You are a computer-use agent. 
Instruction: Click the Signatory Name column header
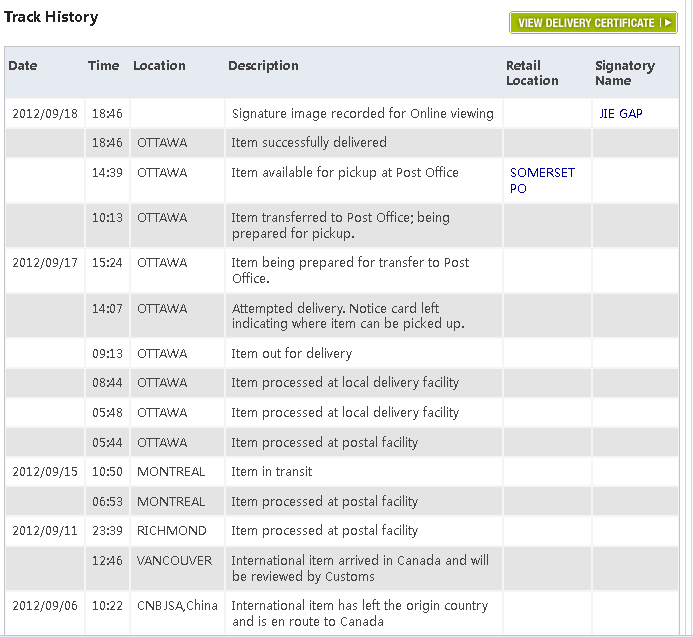pyautogui.click(x=624, y=73)
